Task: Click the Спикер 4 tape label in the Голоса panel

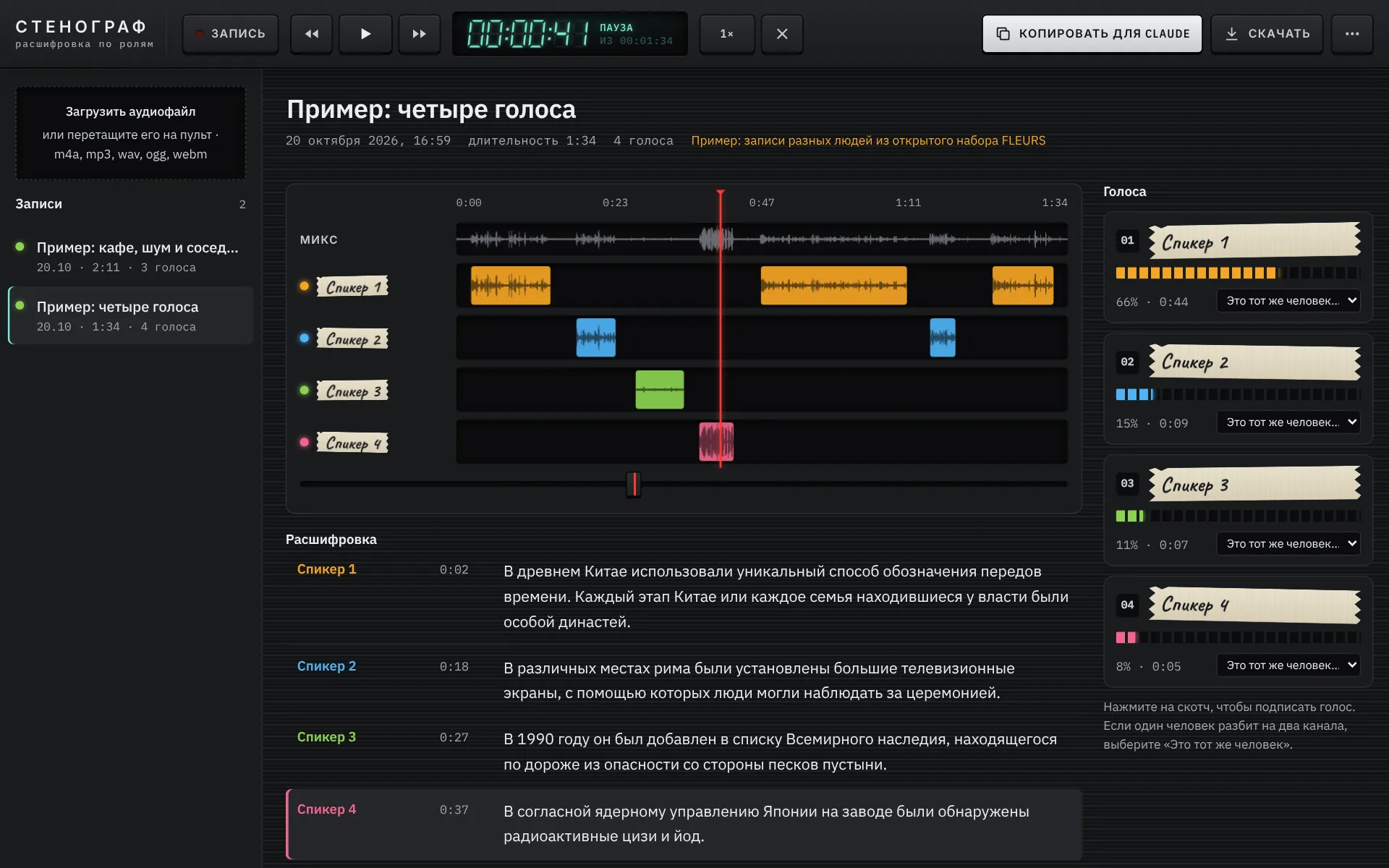Action: [1255, 605]
